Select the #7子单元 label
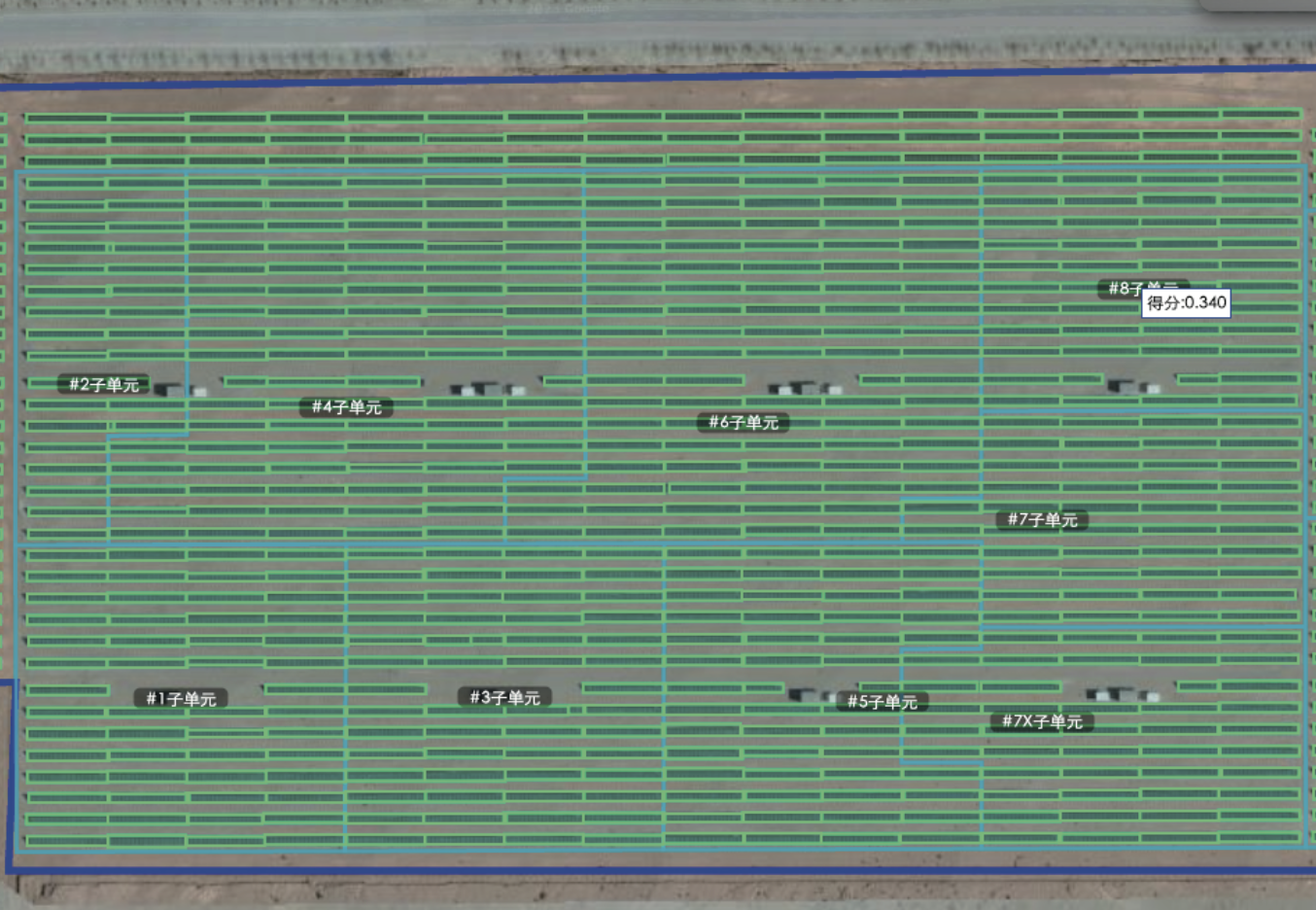The image size is (1316, 910). coord(1042,519)
